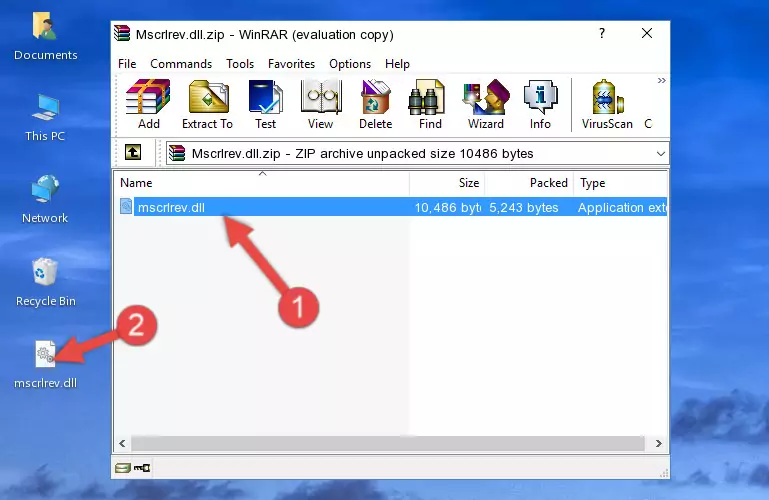Screen dimensions: 769x500
Task: Expand hidden toolbar buttons chevron
Action: coord(662,80)
